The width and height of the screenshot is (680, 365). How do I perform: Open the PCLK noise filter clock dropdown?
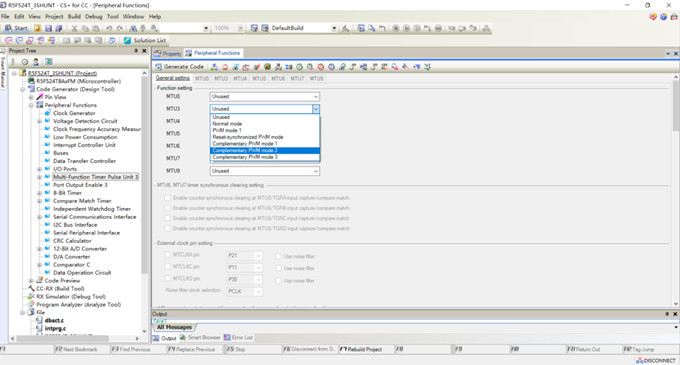pyautogui.click(x=244, y=291)
